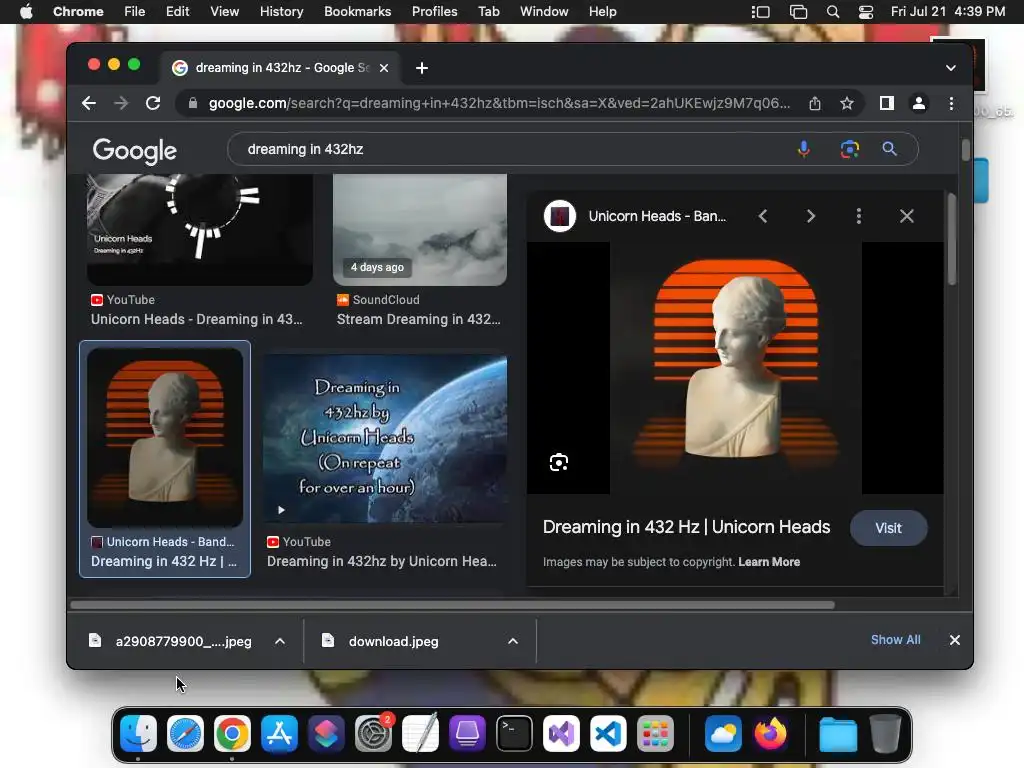Go back to the previous page
This screenshot has width=1024, height=768.
pyautogui.click(x=89, y=103)
